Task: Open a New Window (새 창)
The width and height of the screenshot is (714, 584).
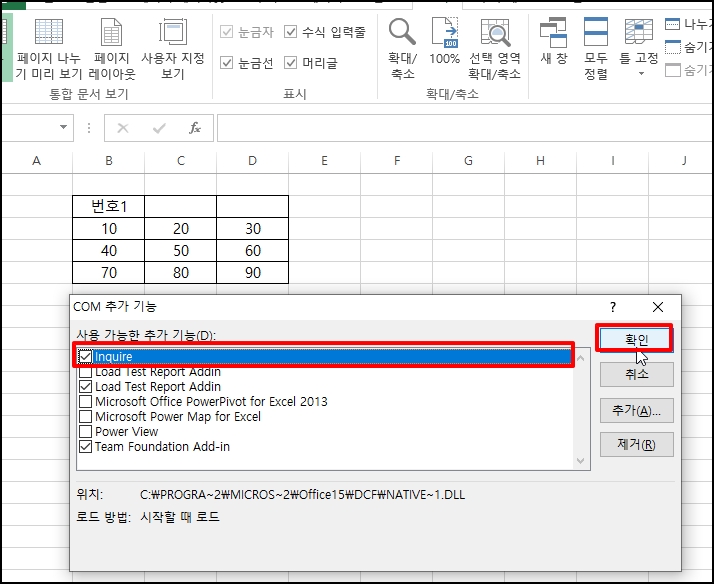Action: point(554,41)
